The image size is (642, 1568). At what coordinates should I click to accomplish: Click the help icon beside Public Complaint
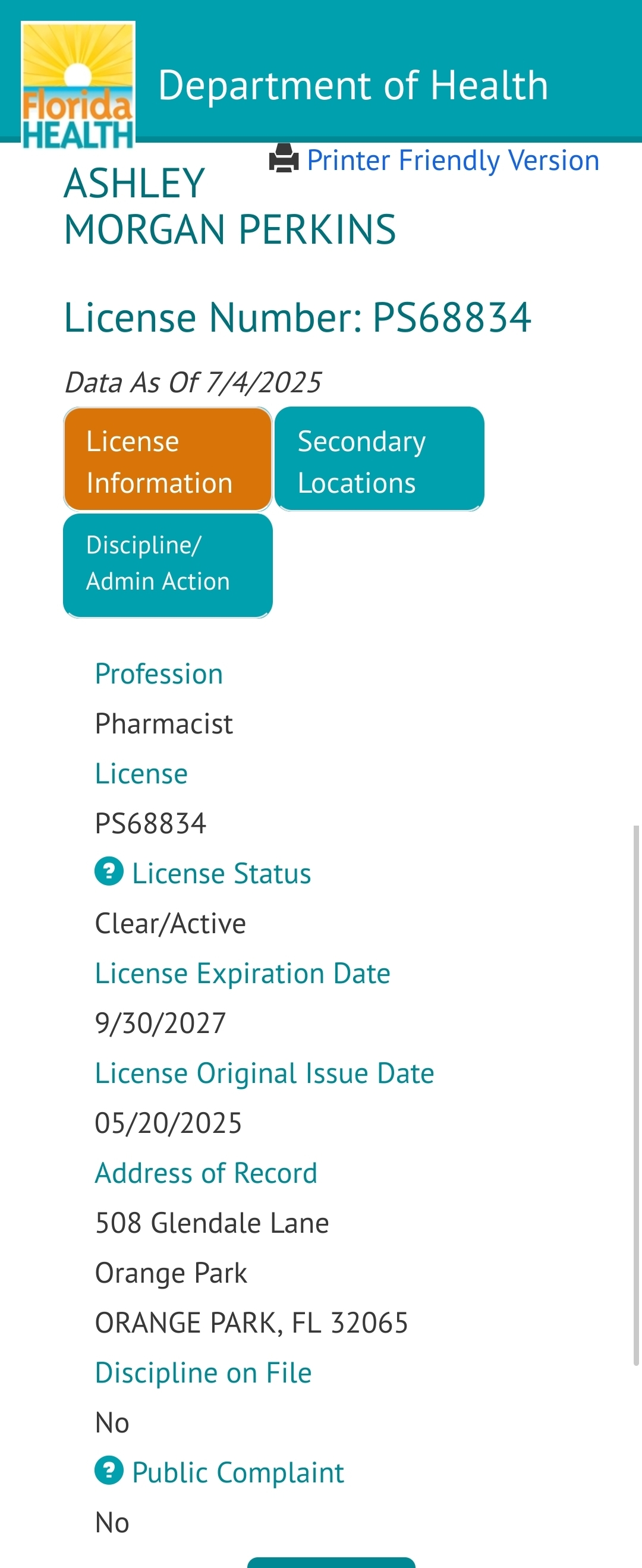[x=109, y=1471]
